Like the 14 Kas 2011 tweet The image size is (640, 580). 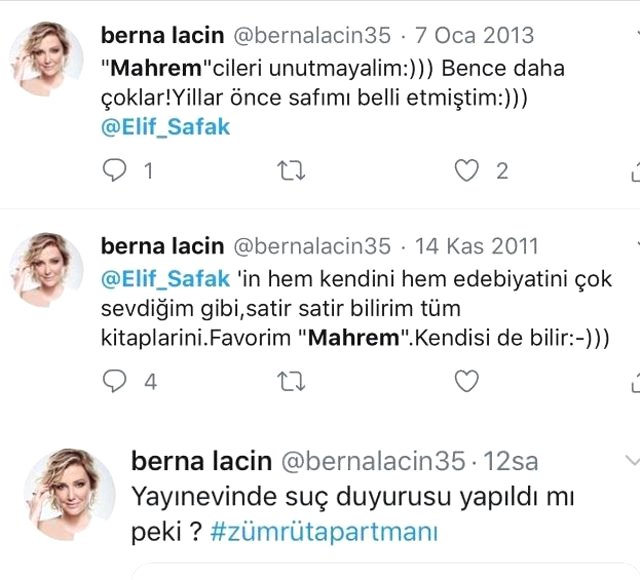pos(467,381)
